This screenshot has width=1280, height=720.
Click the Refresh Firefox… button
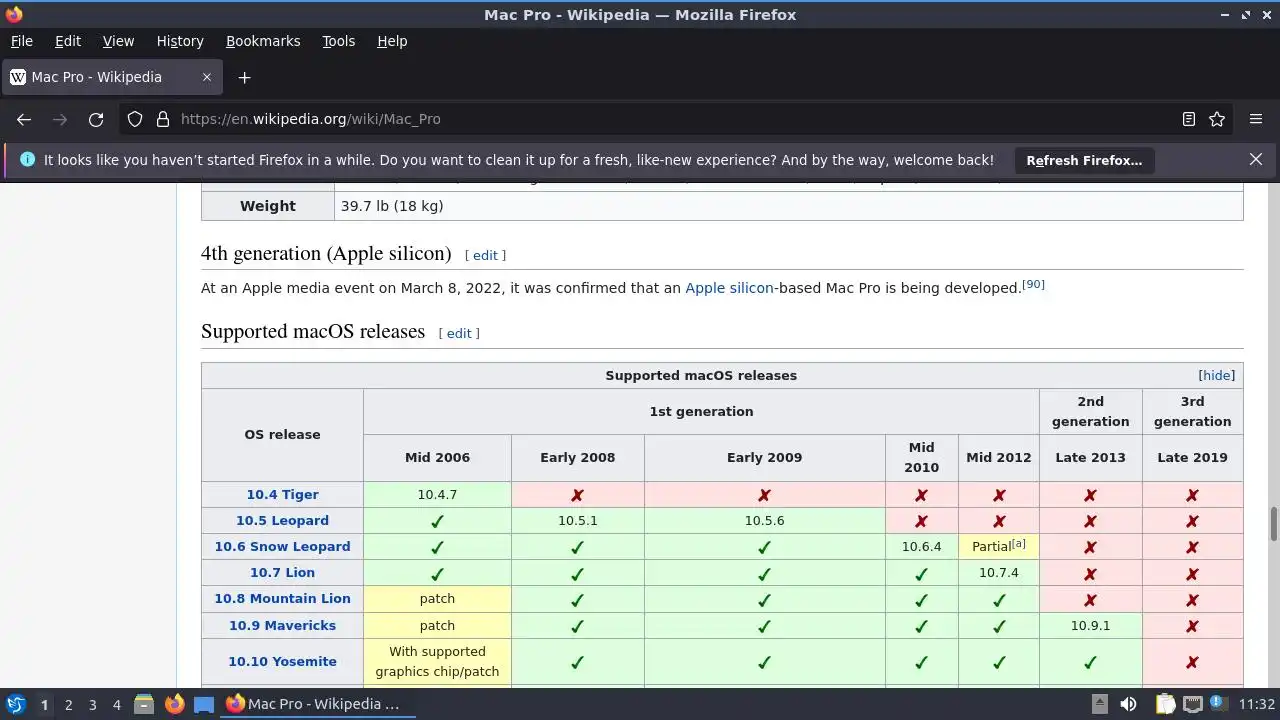point(1084,160)
